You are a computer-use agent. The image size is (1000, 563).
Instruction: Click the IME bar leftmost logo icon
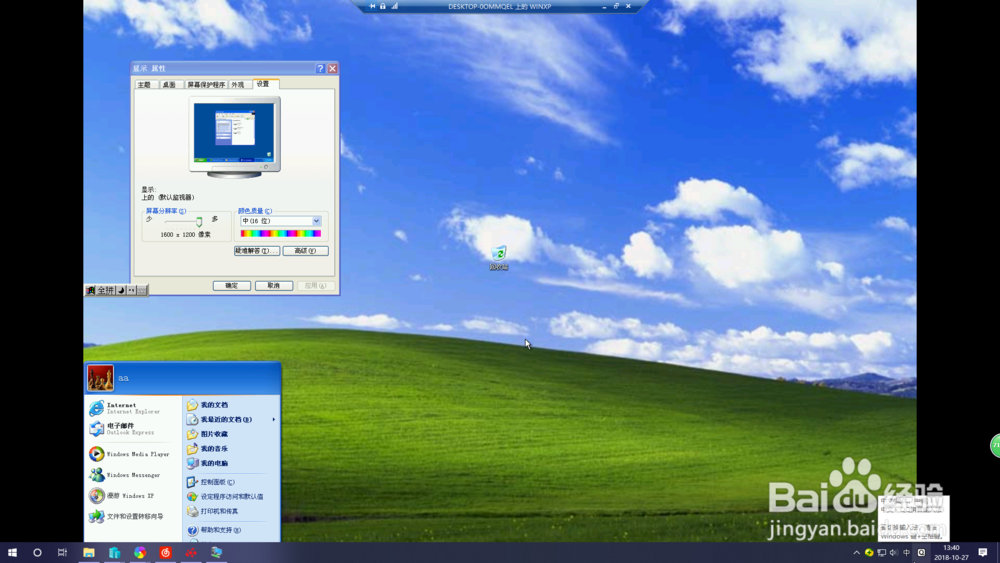91,290
